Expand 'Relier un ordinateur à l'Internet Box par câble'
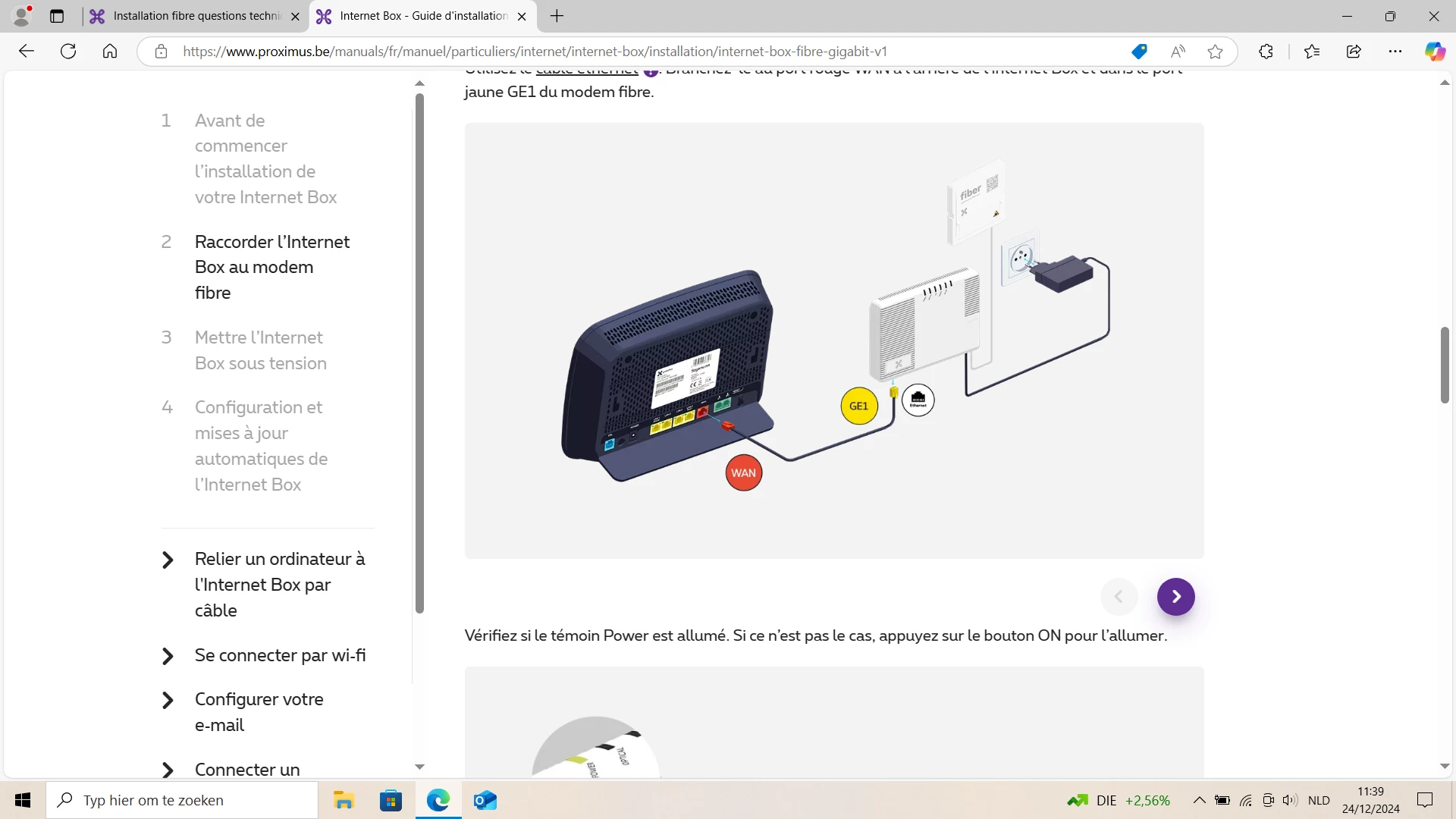The image size is (1456, 819). click(x=279, y=584)
